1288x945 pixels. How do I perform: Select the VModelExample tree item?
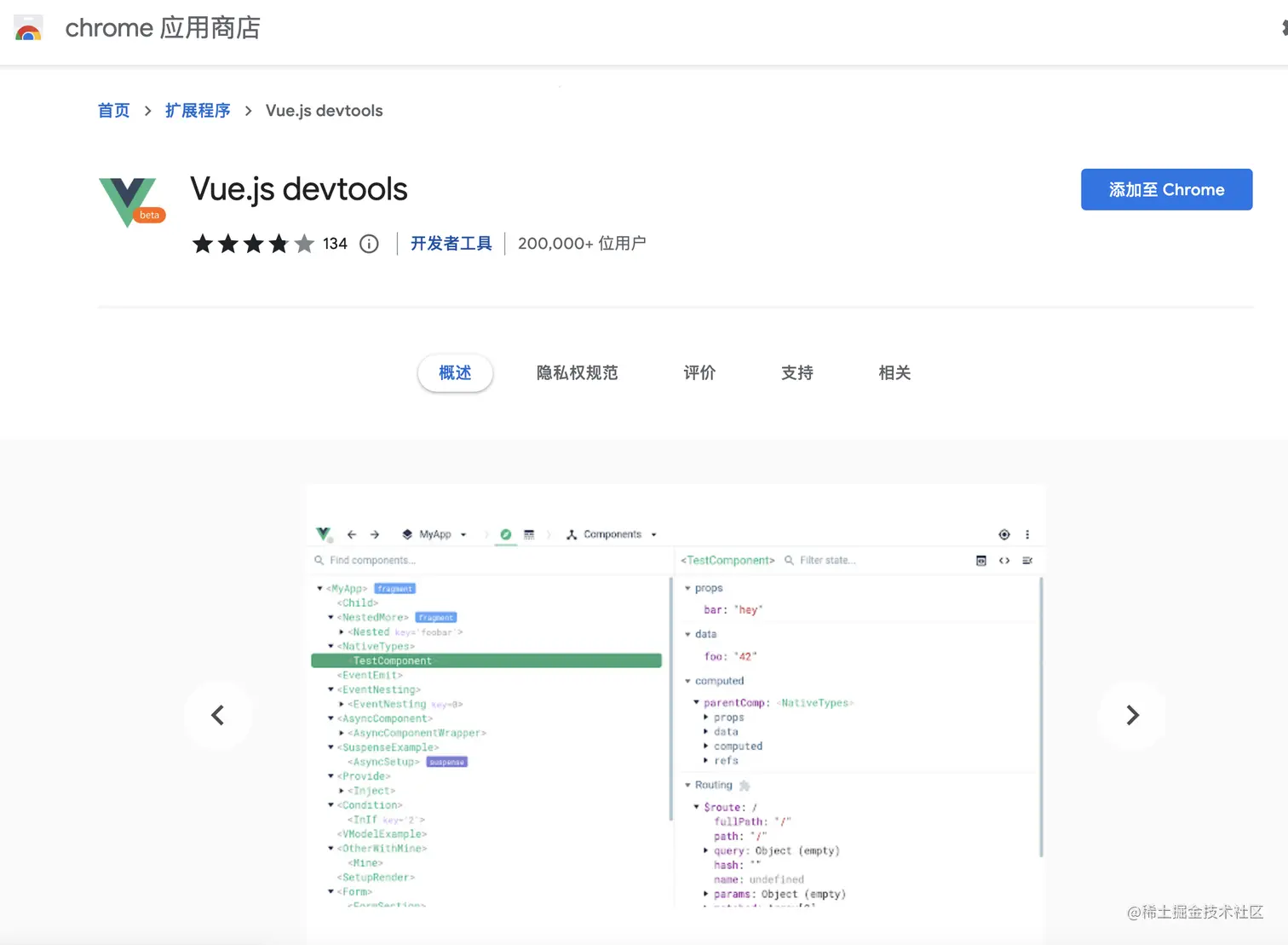tap(382, 834)
